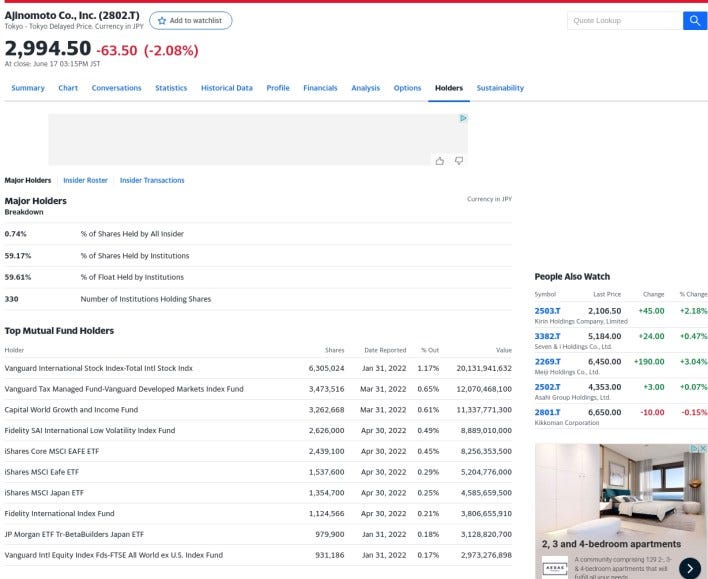Click the iShares MSCI Japan ETF holder name
The image size is (708, 579).
44,493
